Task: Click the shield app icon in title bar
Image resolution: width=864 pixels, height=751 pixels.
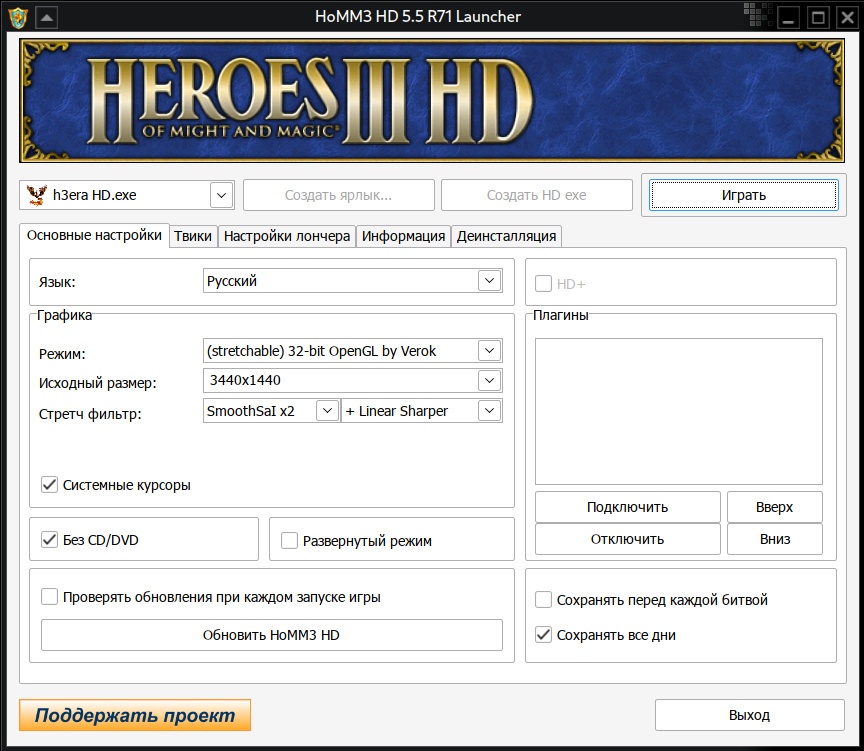Action: [x=18, y=17]
